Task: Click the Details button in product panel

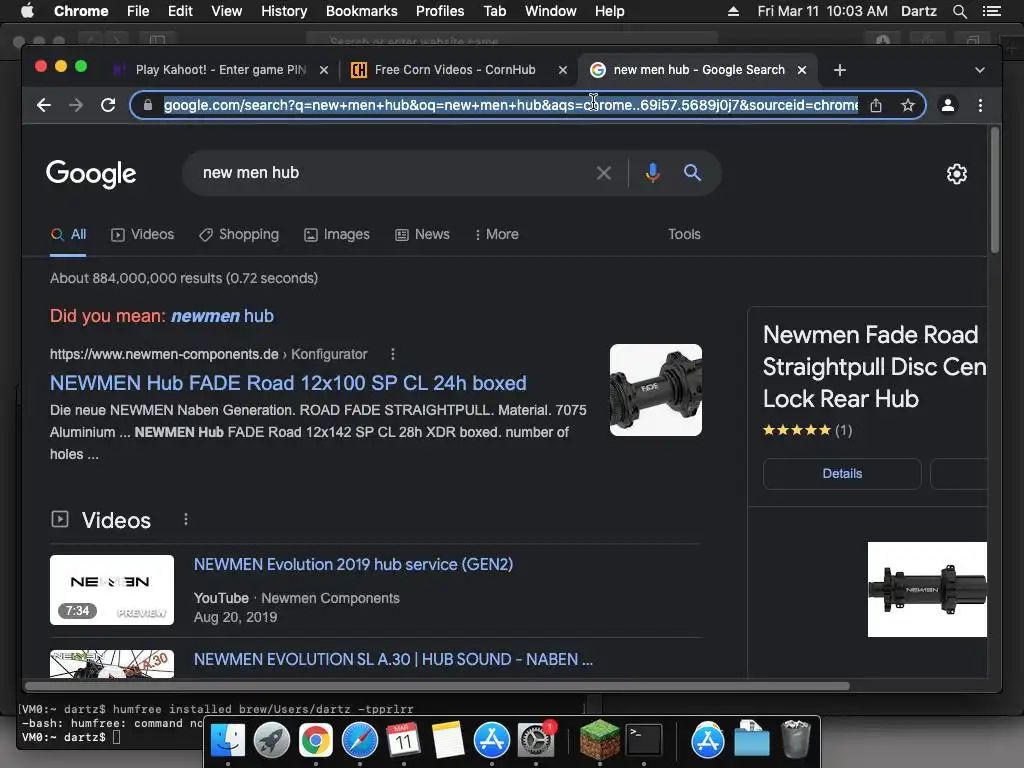Action: (x=842, y=473)
